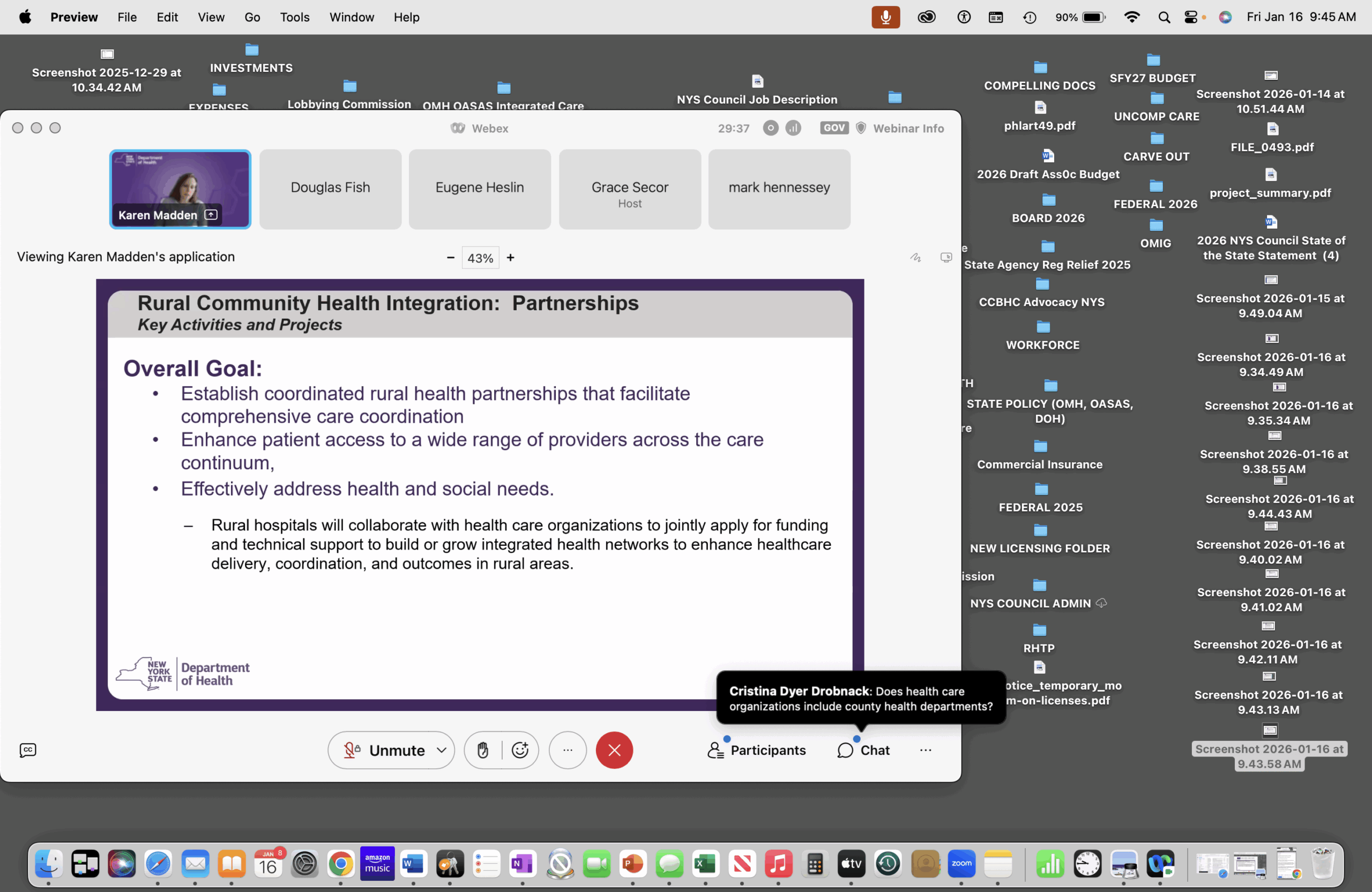The image size is (1372, 892).
Task: Toggle the Participants panel
Action: [x=756, y=749]
